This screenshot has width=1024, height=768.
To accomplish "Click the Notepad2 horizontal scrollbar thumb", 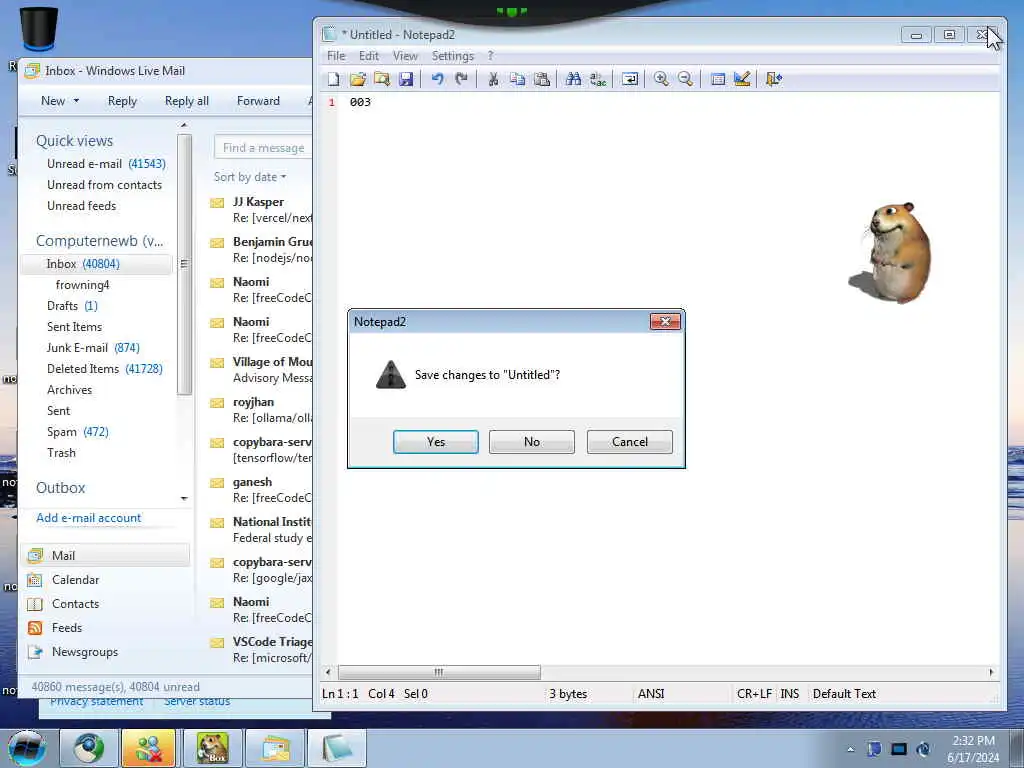I will (x=439, y=672).
